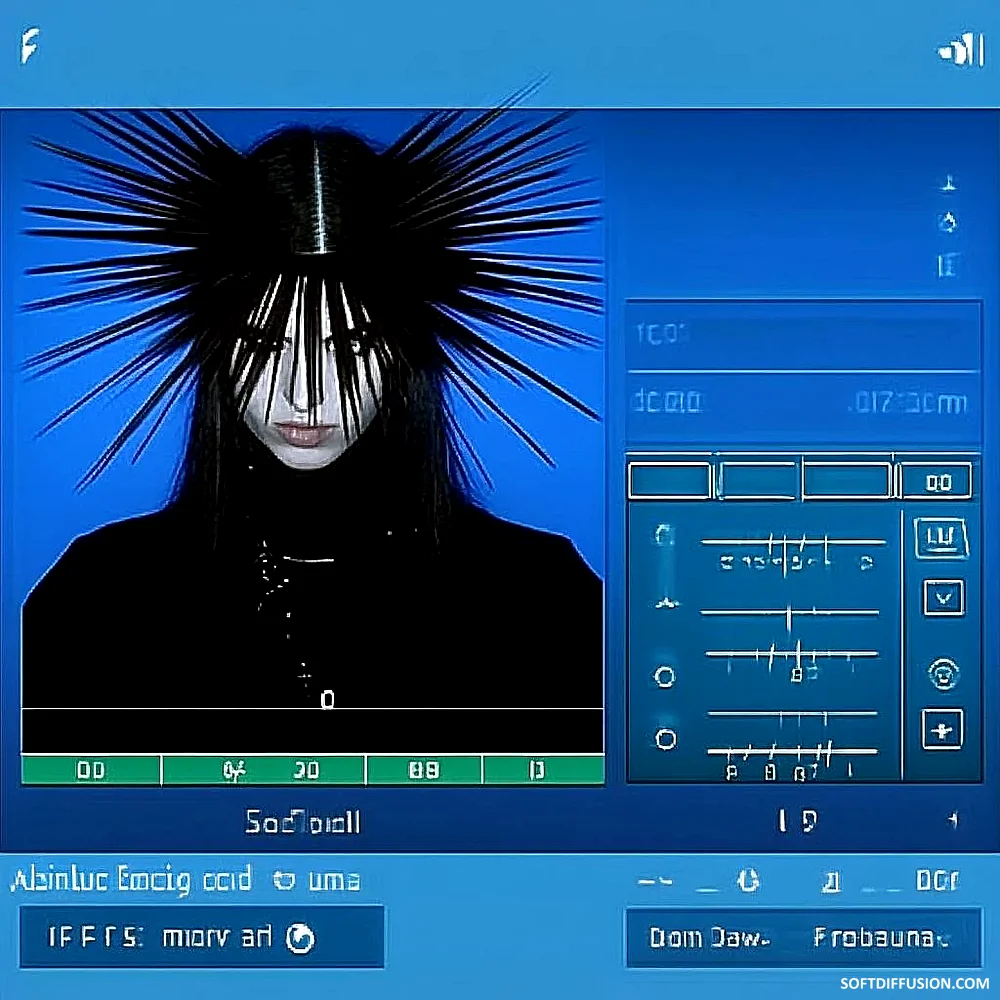1000x1000 pixels.
Task: Click the second horizontal slider track in panel
Action: (790, 612)
